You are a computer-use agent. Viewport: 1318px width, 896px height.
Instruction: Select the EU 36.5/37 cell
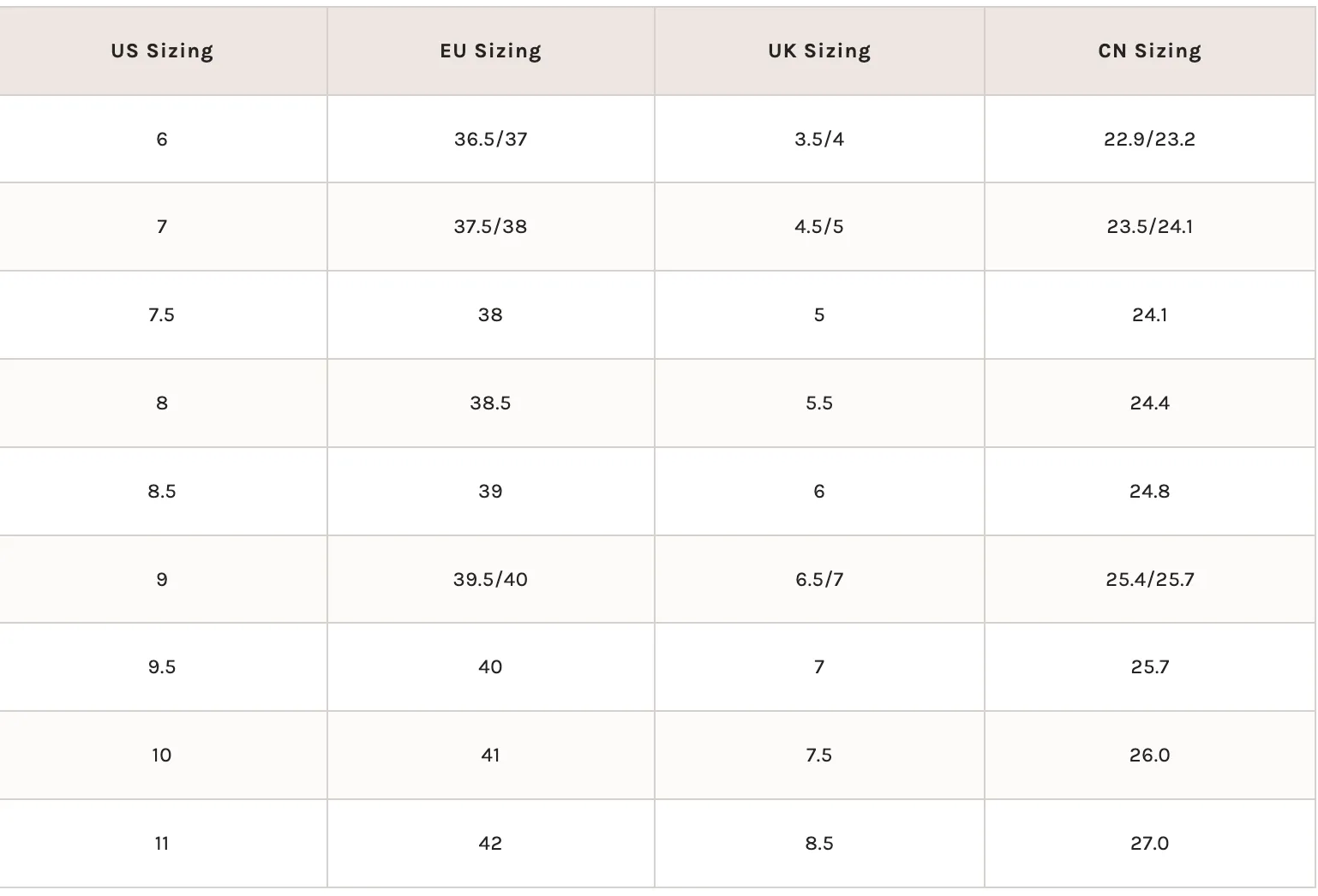491,139
